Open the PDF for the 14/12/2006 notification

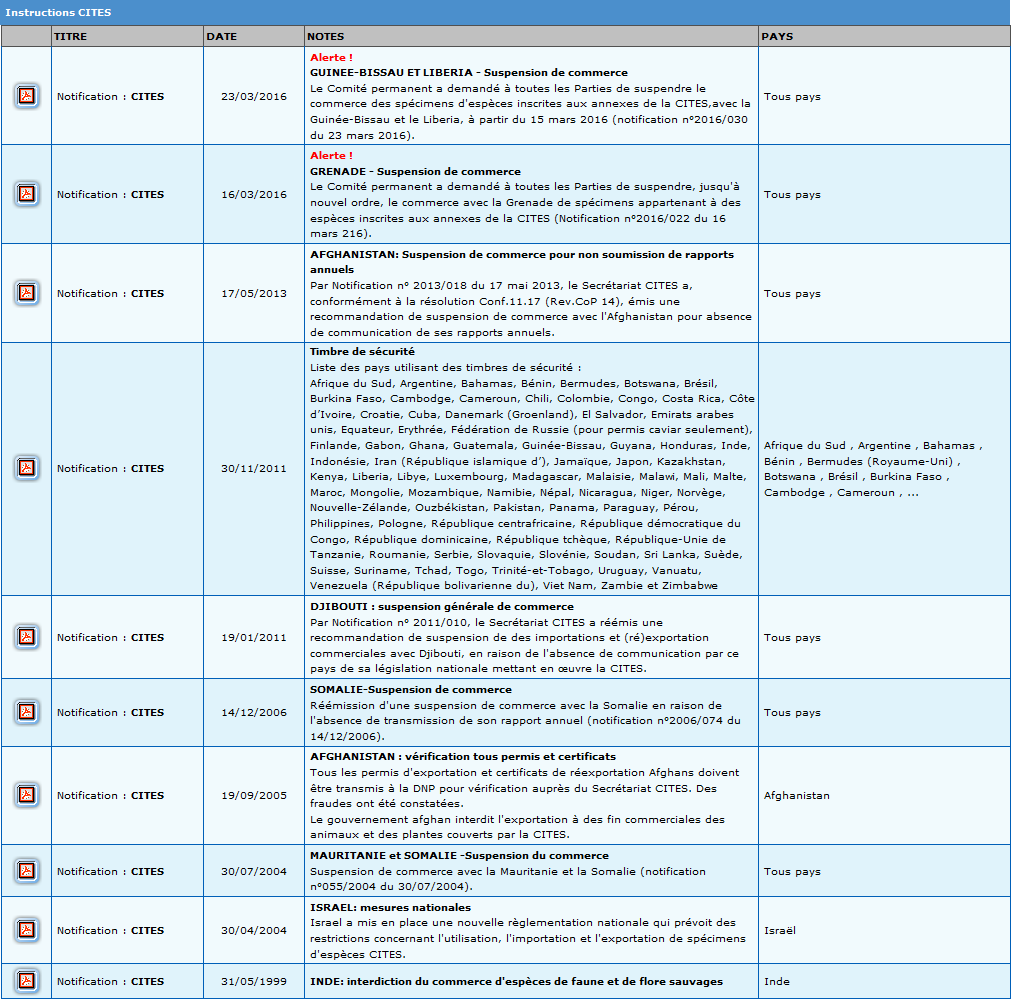click(x=27, y=712)
